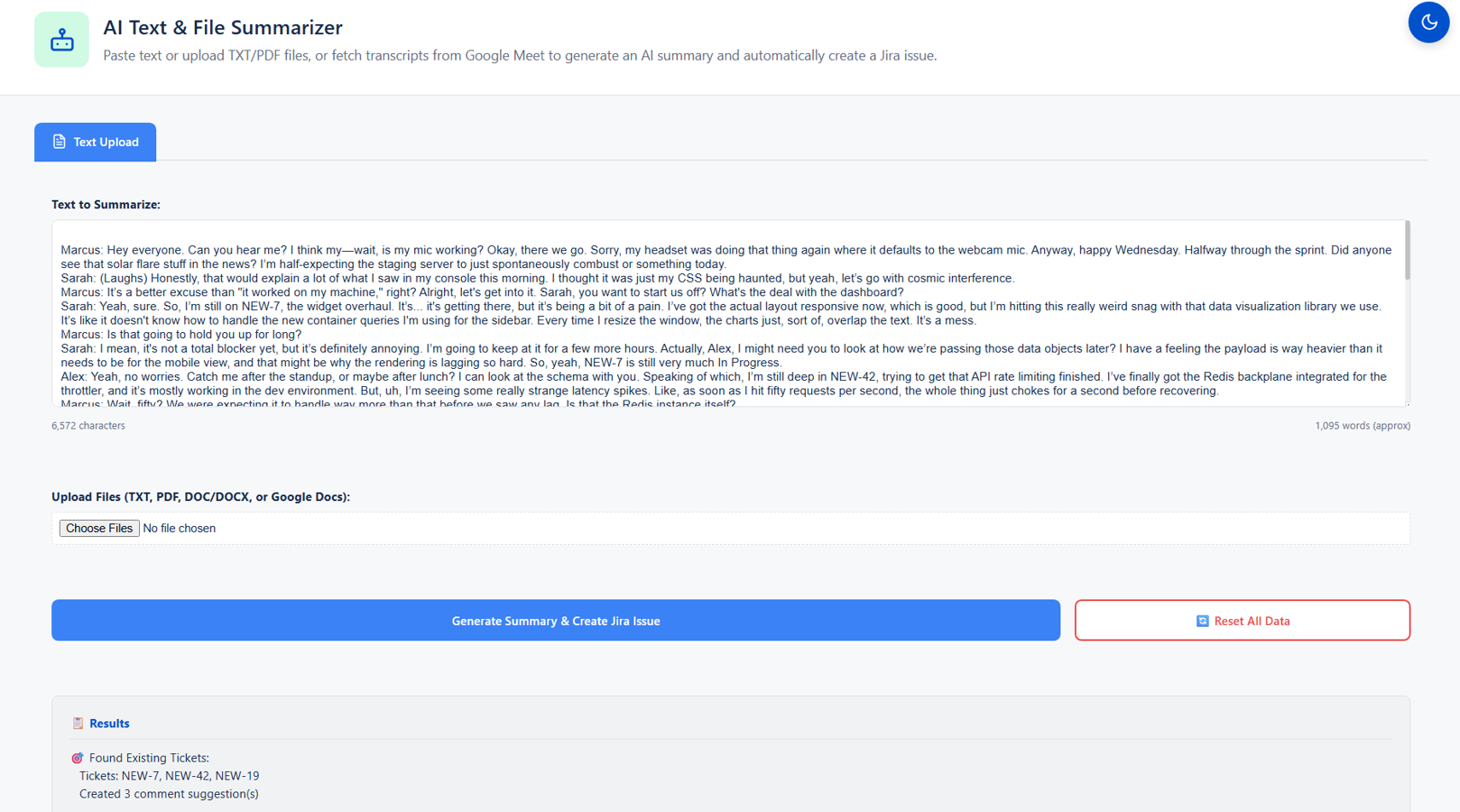
Task: Click Generate Summary & Create Jira Issue
Action: pyautogui.click(x=556, y=621)
